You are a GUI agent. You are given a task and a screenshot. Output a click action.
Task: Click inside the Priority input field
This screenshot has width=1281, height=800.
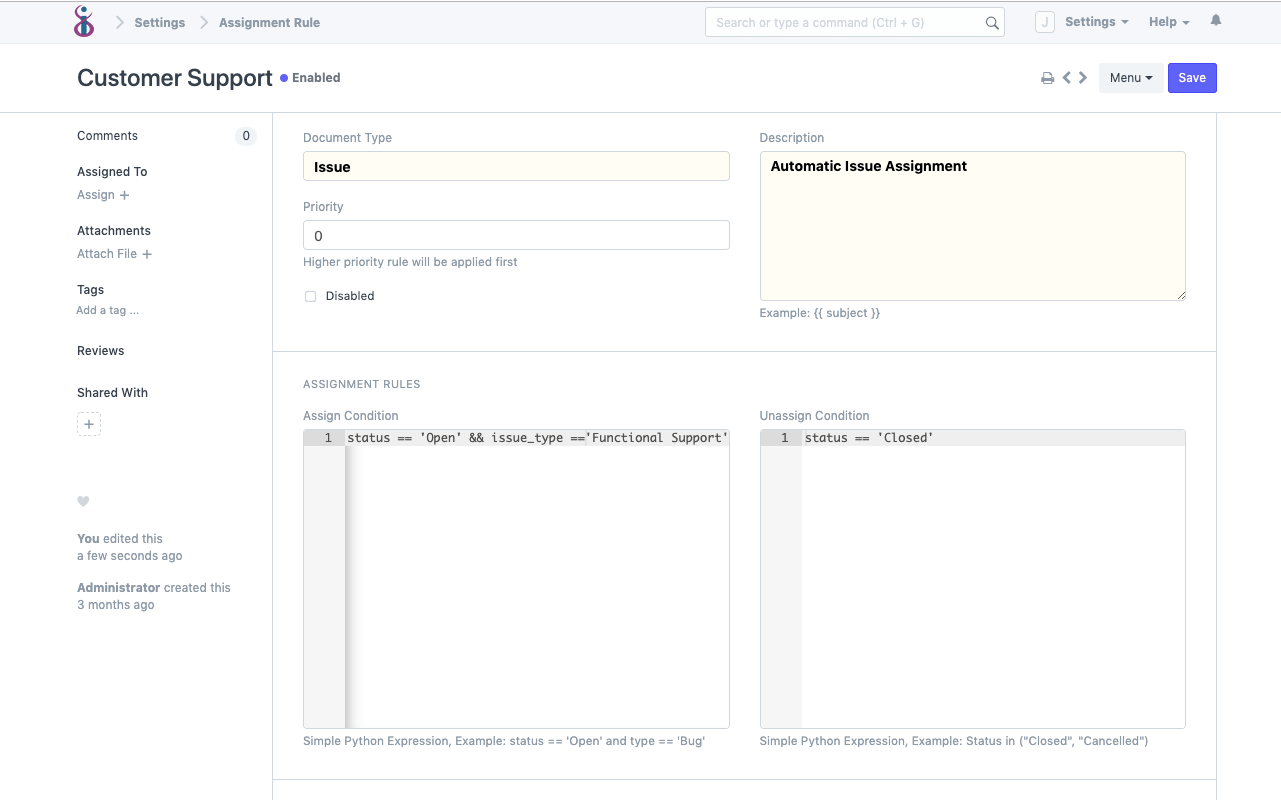516,235
